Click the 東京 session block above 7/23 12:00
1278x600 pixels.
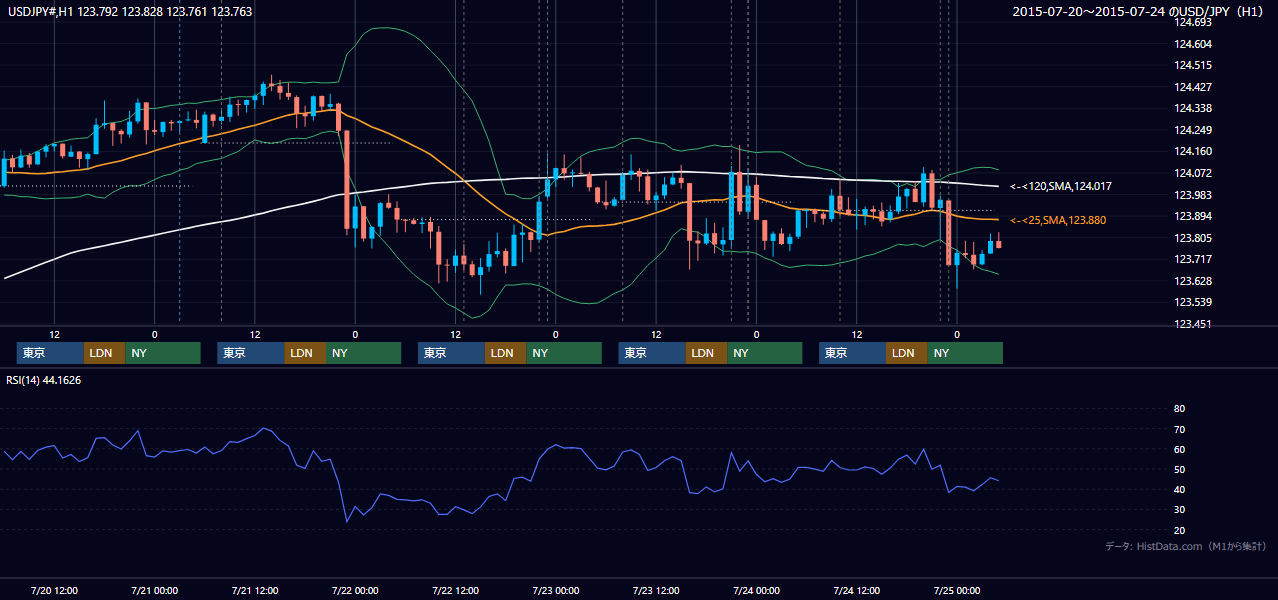[652, 353]
